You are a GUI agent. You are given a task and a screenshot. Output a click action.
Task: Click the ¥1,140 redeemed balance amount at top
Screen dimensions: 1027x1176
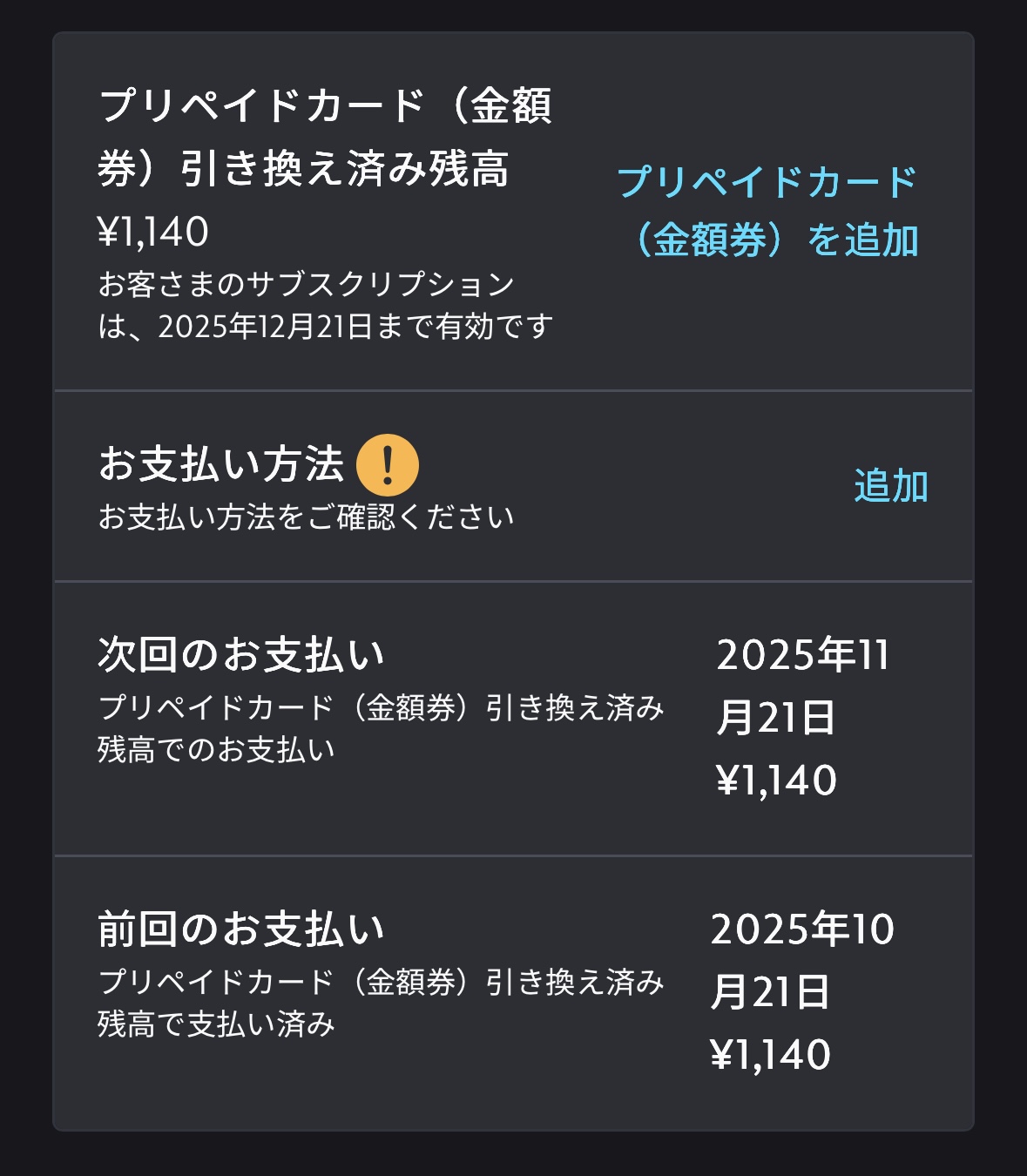[x=153, y=232]
